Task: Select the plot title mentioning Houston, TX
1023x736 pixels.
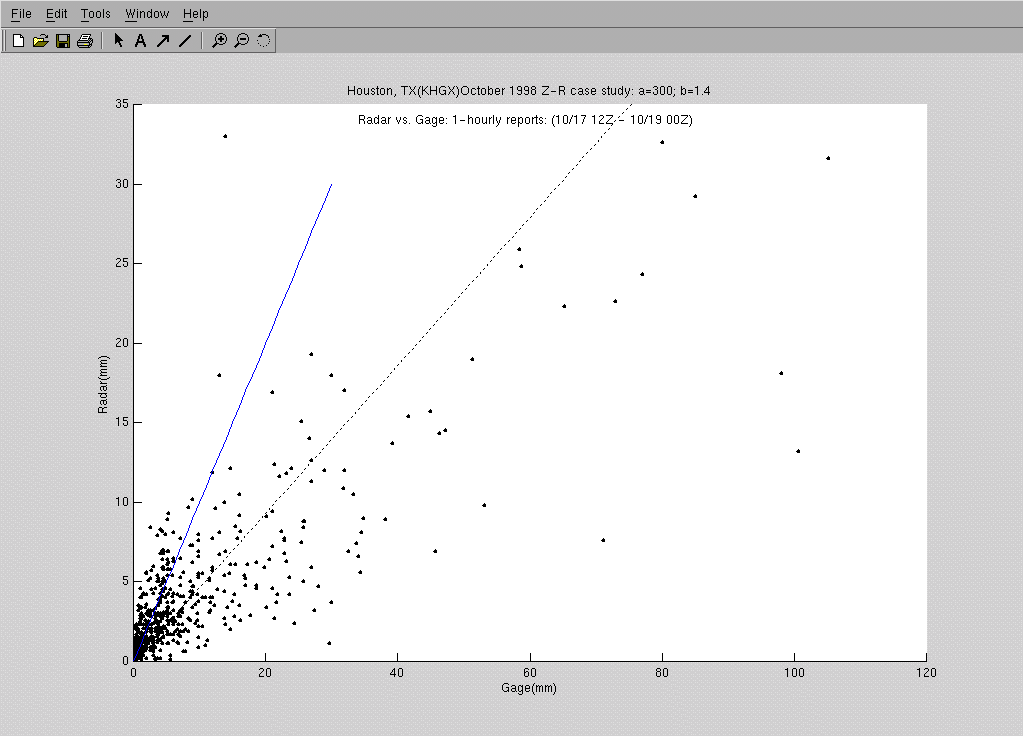Action: [528, 91]
